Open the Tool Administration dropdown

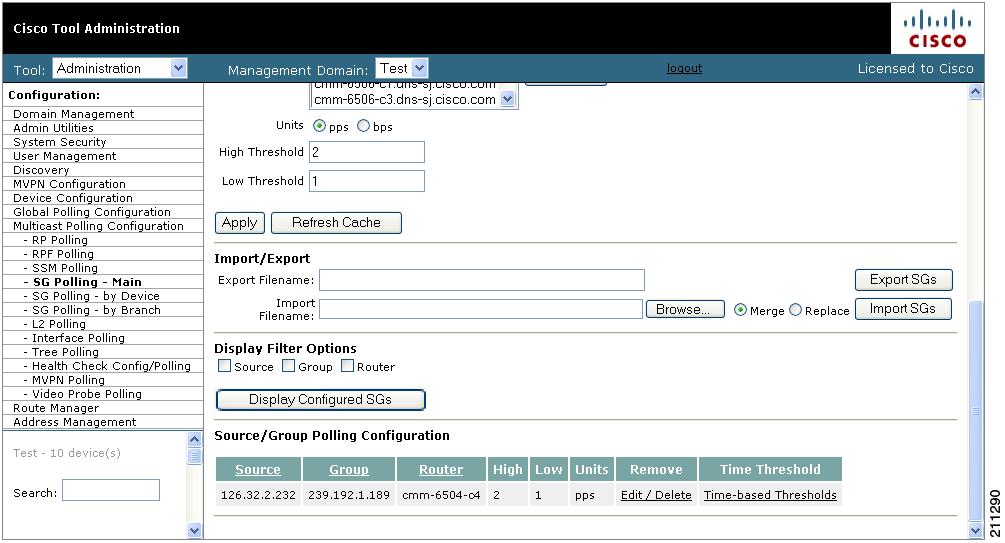tap(120, 69)
